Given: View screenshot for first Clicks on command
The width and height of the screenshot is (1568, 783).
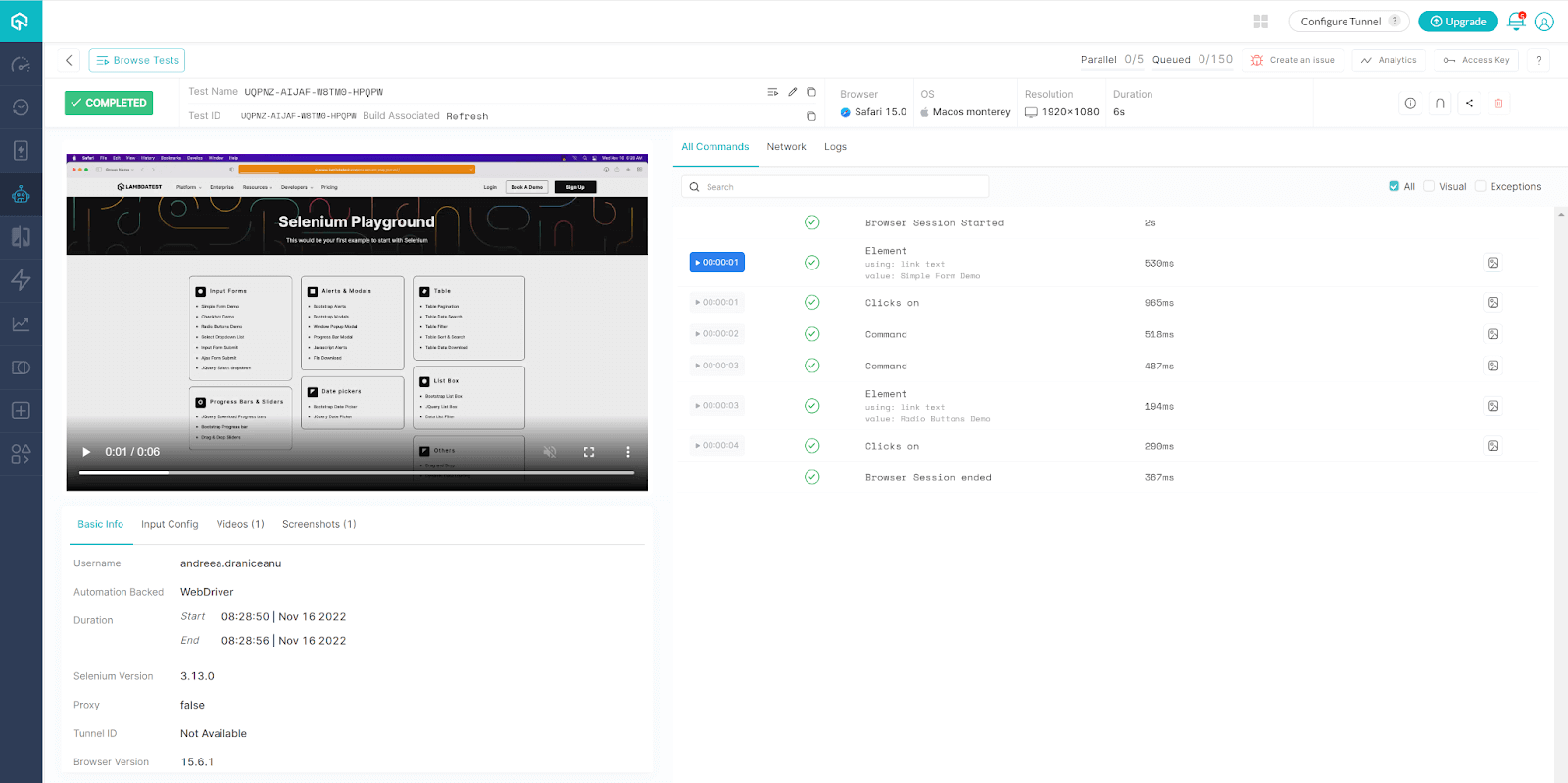Looking at the screenshot, I should coord(1493,303).
